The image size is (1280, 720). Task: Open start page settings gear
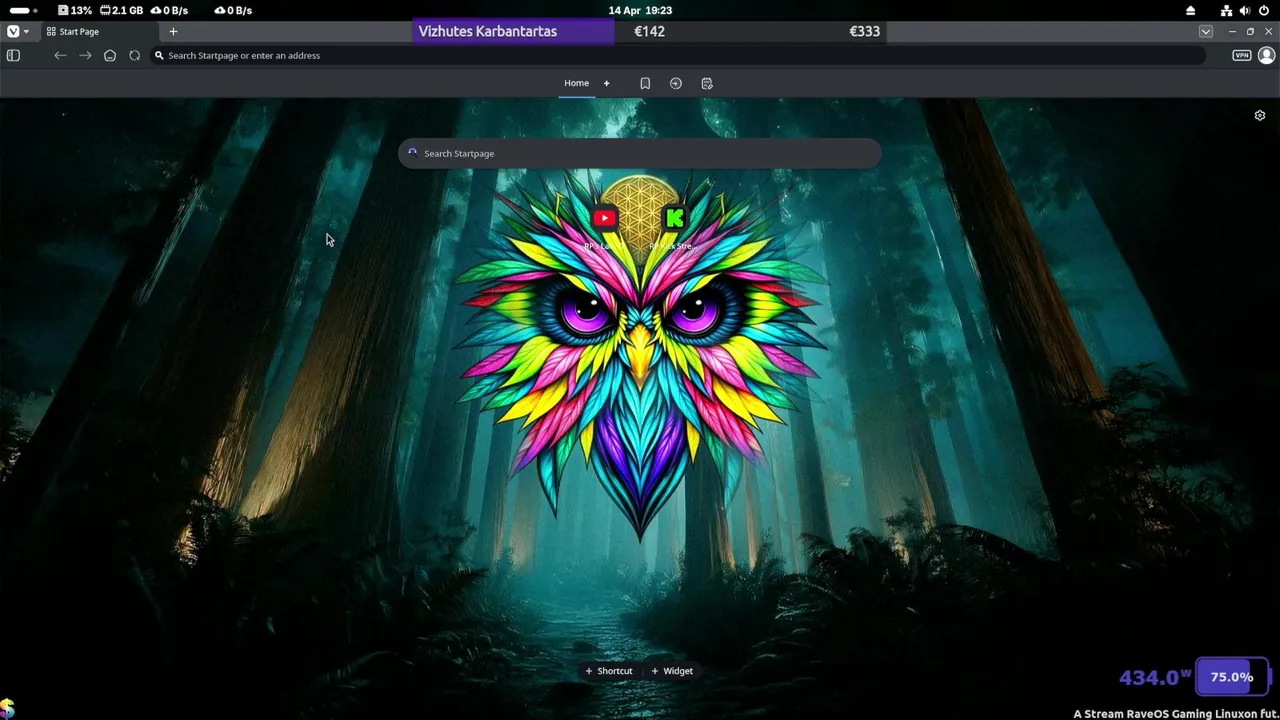tap(1260, 115)
